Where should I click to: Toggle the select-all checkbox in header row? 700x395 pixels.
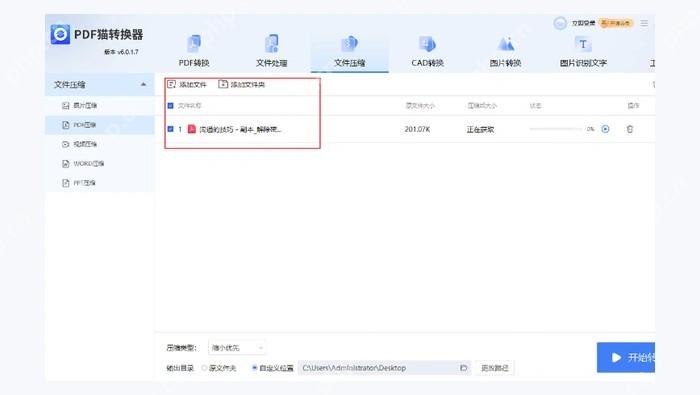(170, 106)
